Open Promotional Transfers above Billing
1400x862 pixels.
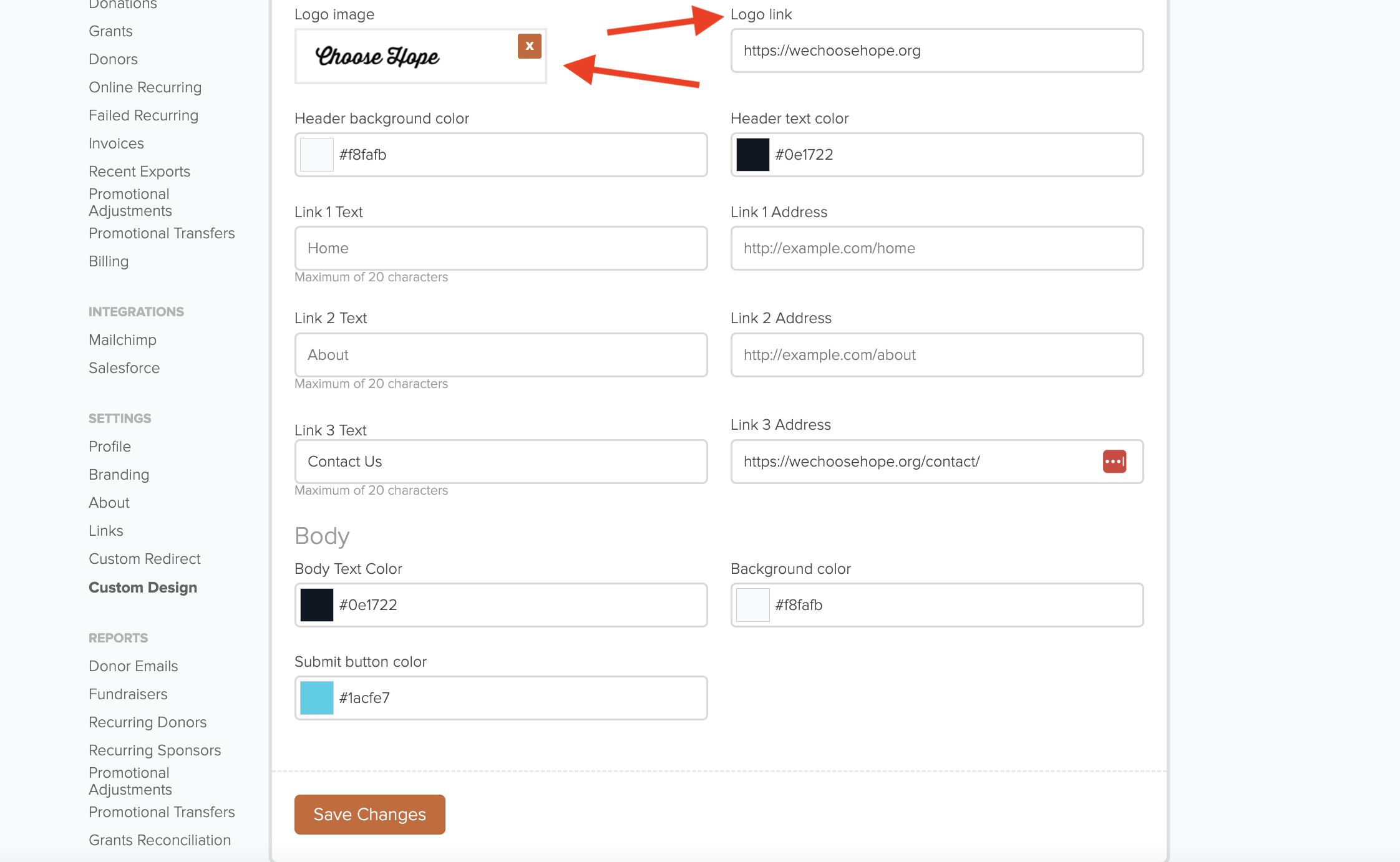click(162, 233)
